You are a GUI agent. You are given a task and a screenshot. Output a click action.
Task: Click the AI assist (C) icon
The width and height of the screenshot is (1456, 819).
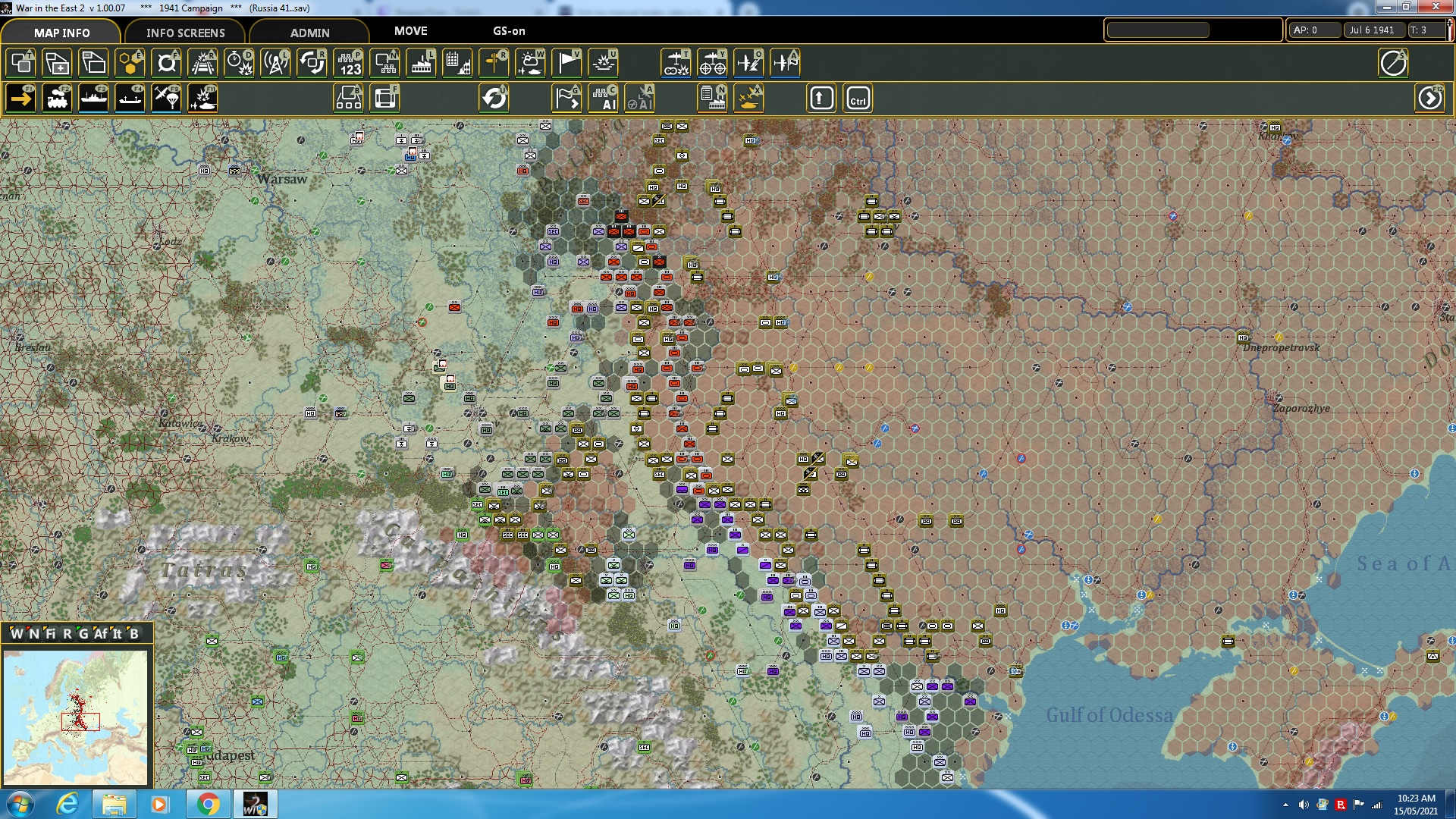point(604,99)
